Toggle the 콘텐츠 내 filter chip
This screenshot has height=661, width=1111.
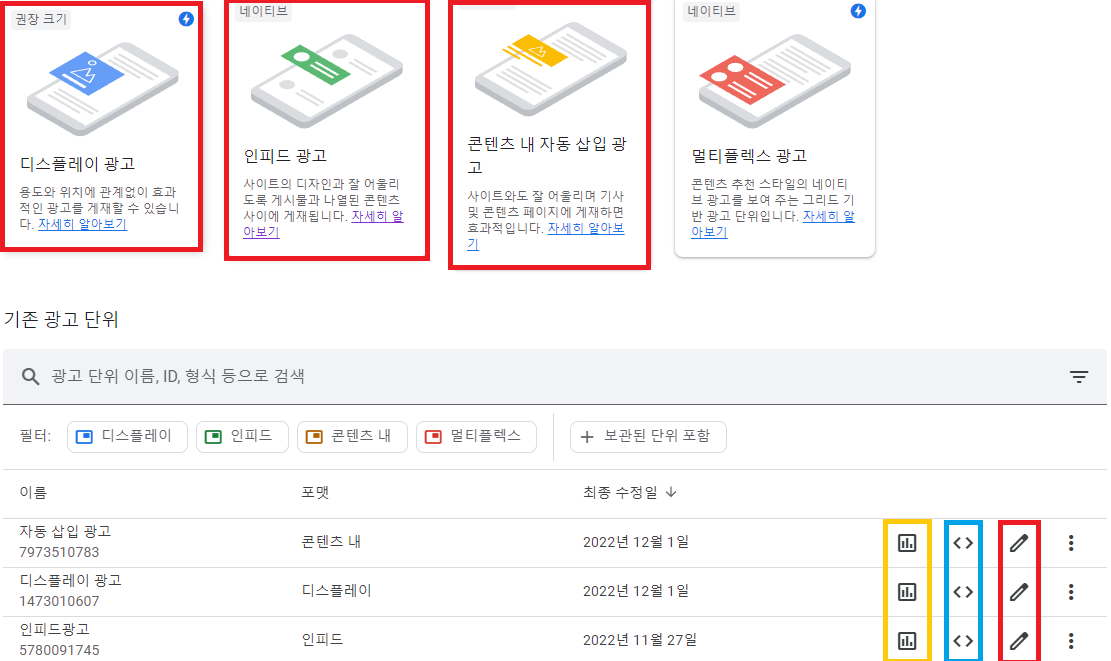click(352, 436)
